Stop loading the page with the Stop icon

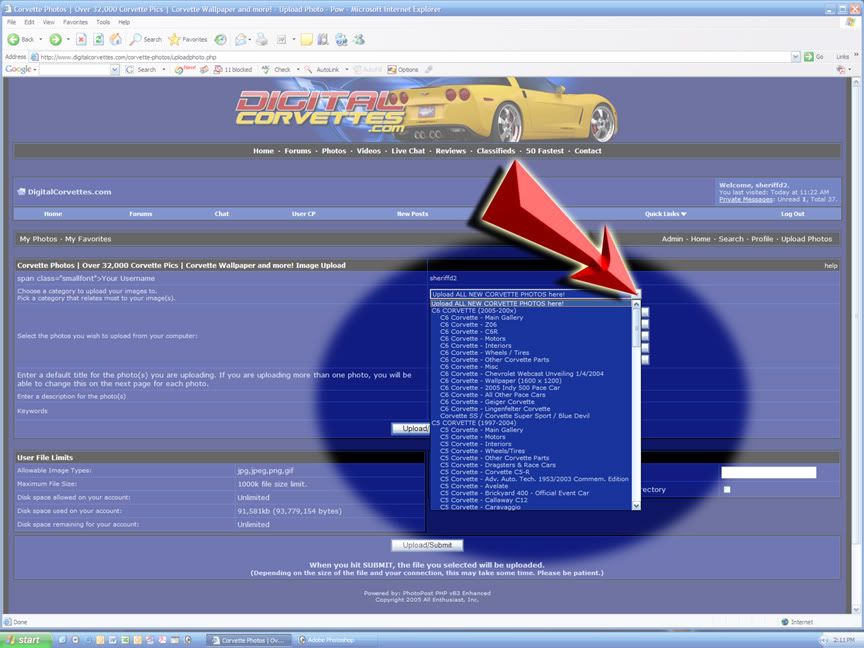[x=81, y=39]
